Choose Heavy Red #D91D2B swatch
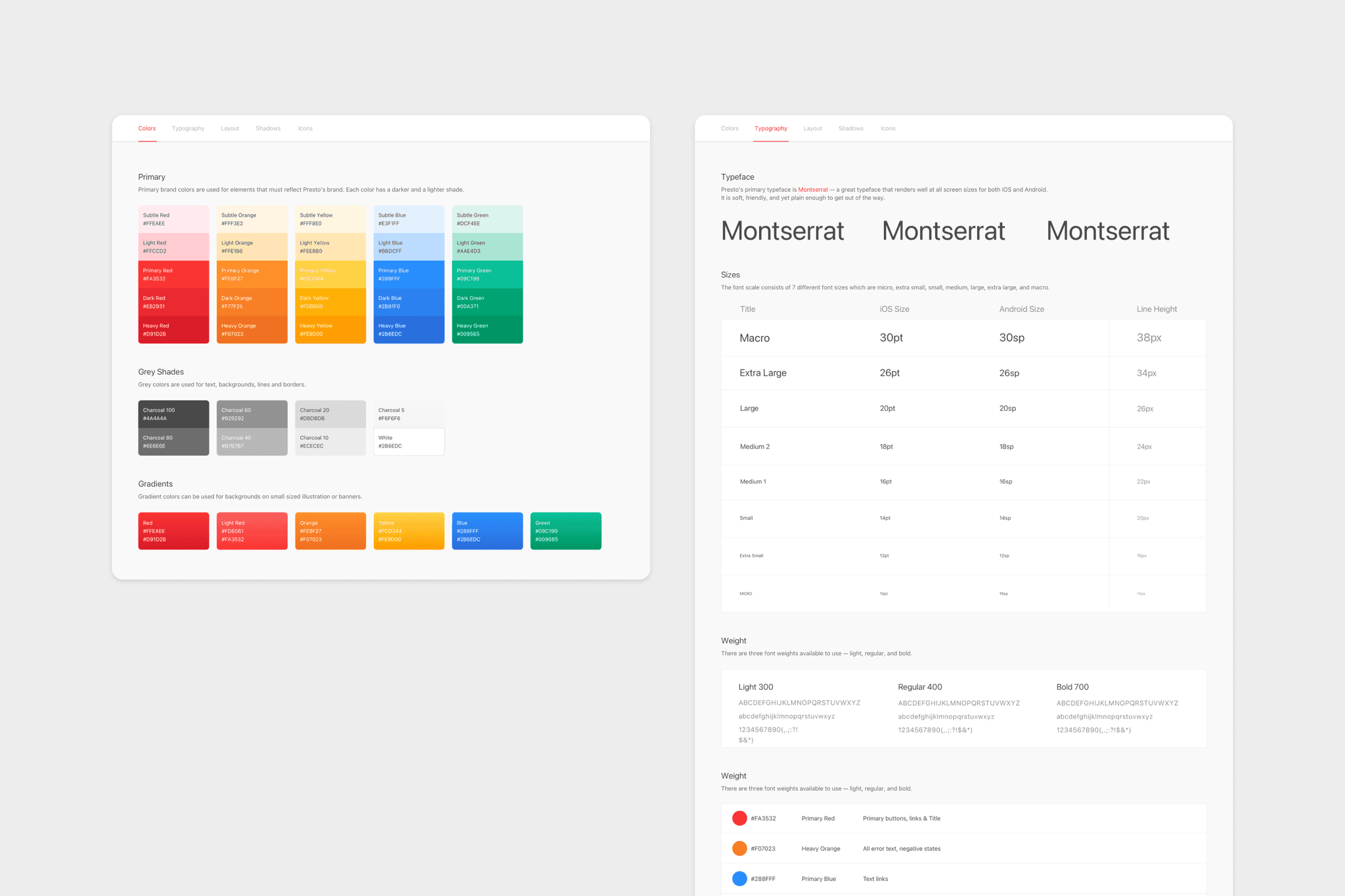The width and height of the screenshot is (1345, 896). coord(173,330)
